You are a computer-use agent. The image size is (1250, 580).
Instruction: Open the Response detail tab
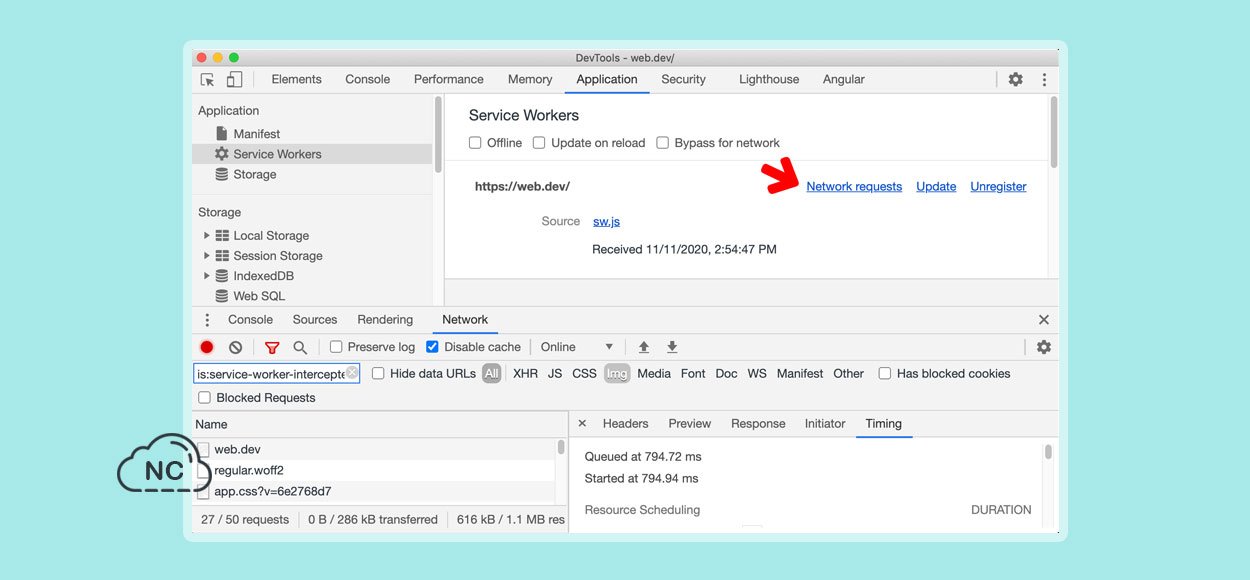[758, 424]
